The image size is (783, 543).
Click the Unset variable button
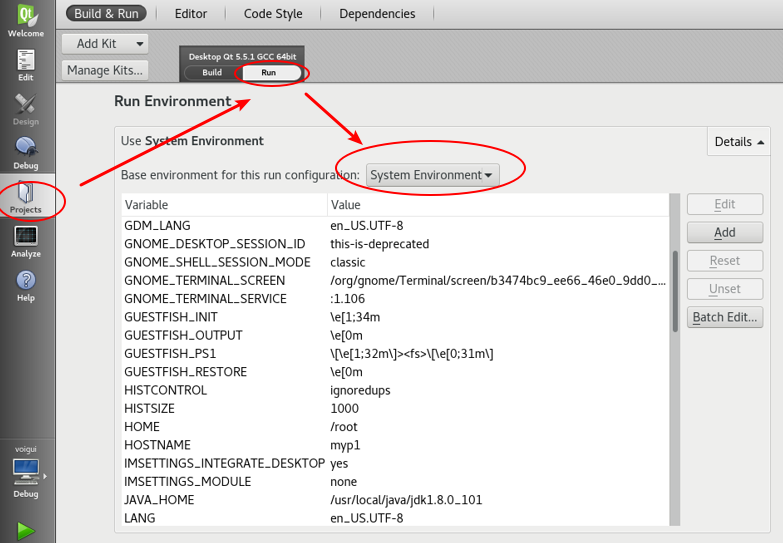point(725,289)
